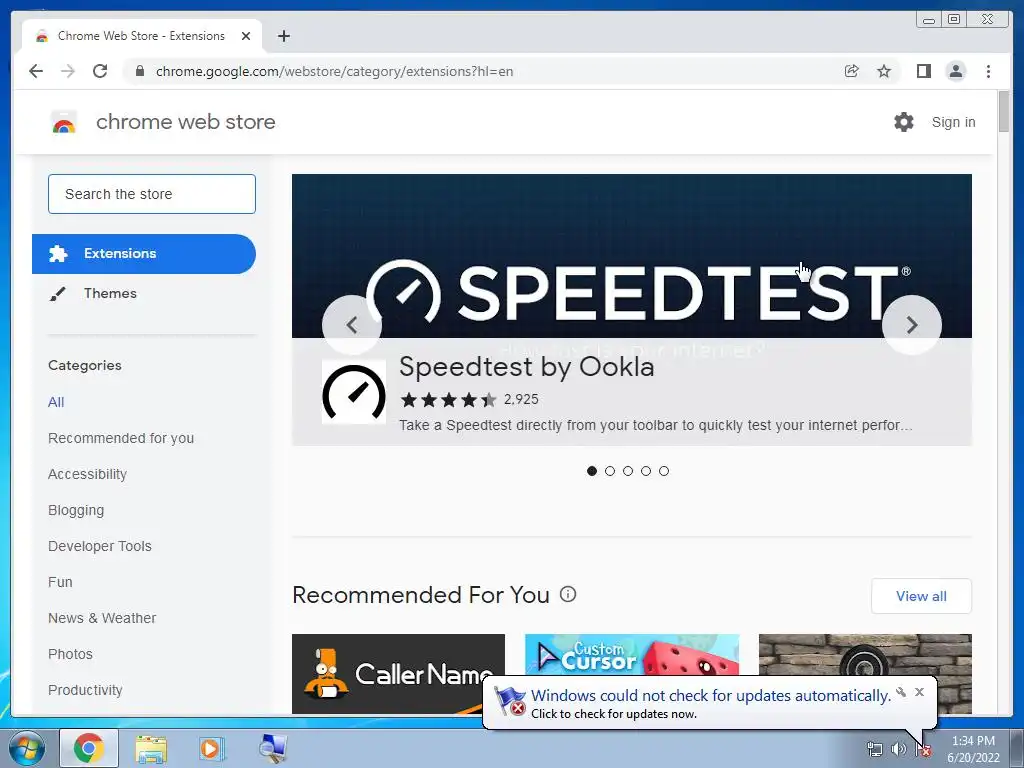Open the Fun category

[x=60, y=582]
